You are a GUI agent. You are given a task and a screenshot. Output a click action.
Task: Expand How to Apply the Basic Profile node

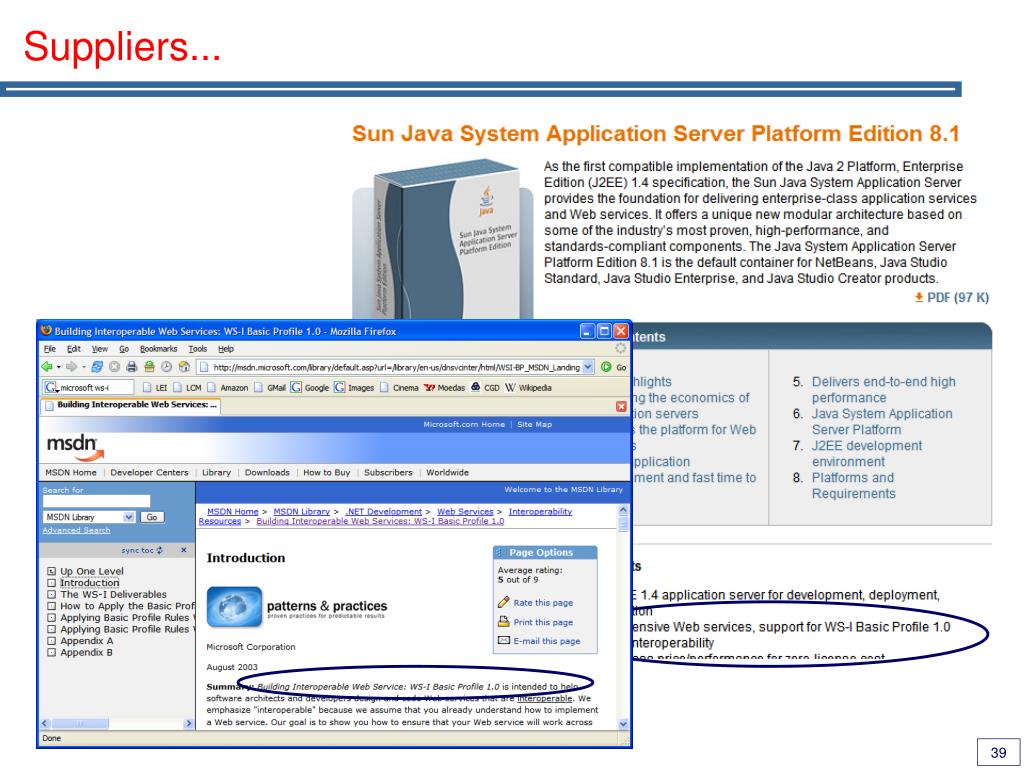pyautogui.click(x=52, y=606)
